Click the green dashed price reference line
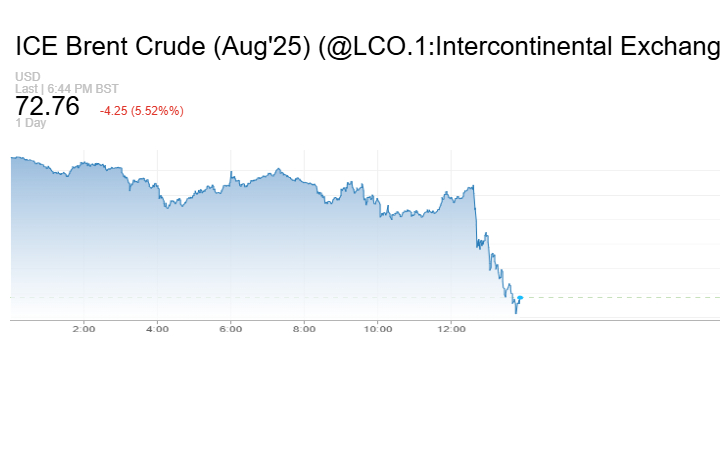This screenshot has width=720, height=450. 621,298
